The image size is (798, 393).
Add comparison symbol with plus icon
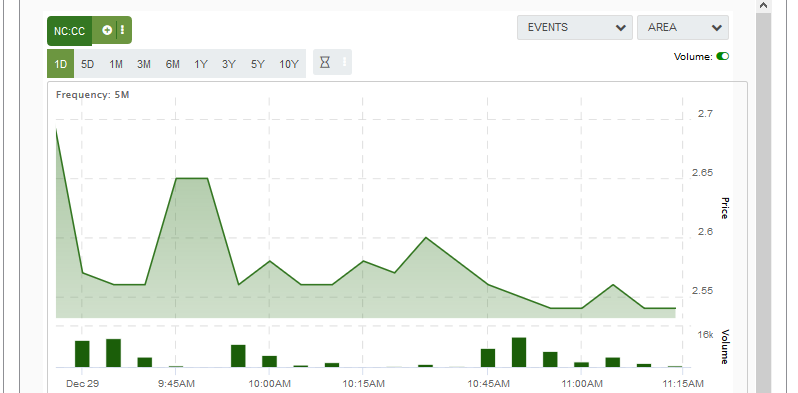[x=106, y=30]
